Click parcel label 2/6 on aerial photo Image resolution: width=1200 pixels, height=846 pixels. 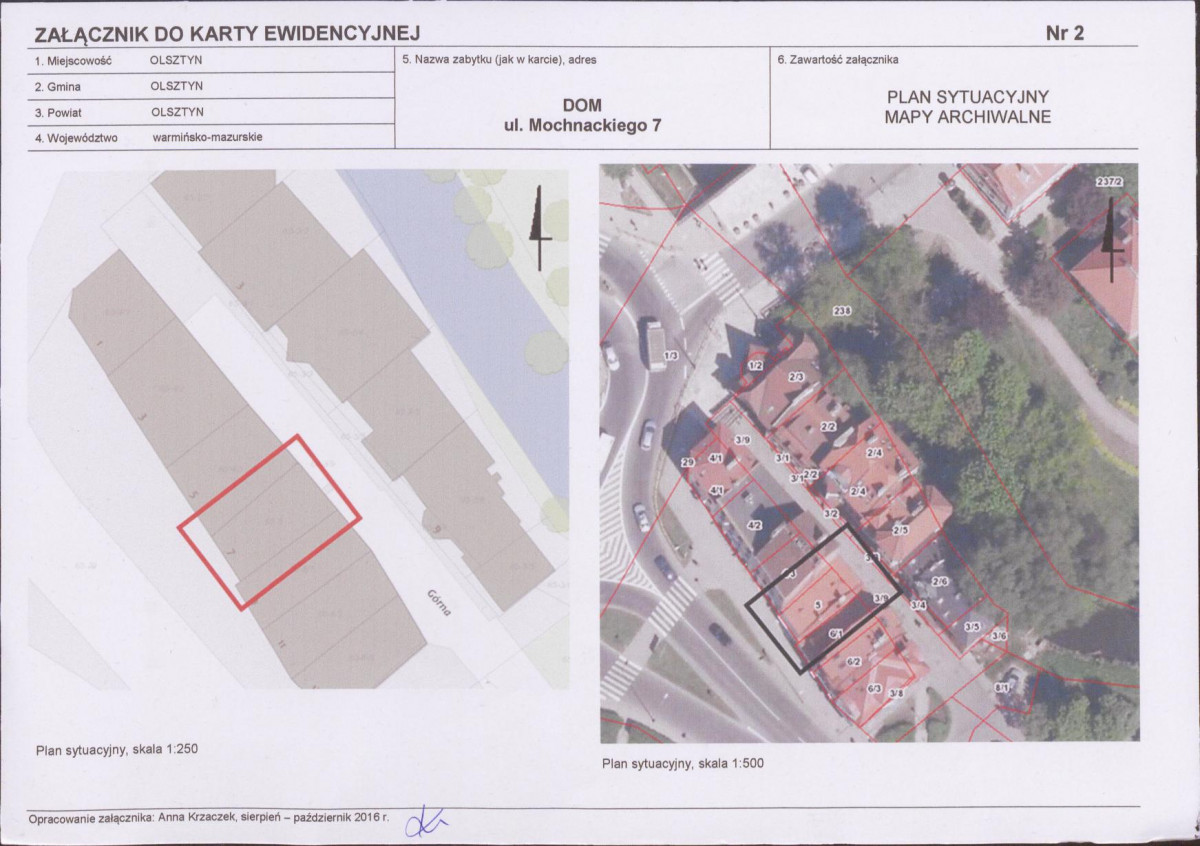click(x=939, y=582)
